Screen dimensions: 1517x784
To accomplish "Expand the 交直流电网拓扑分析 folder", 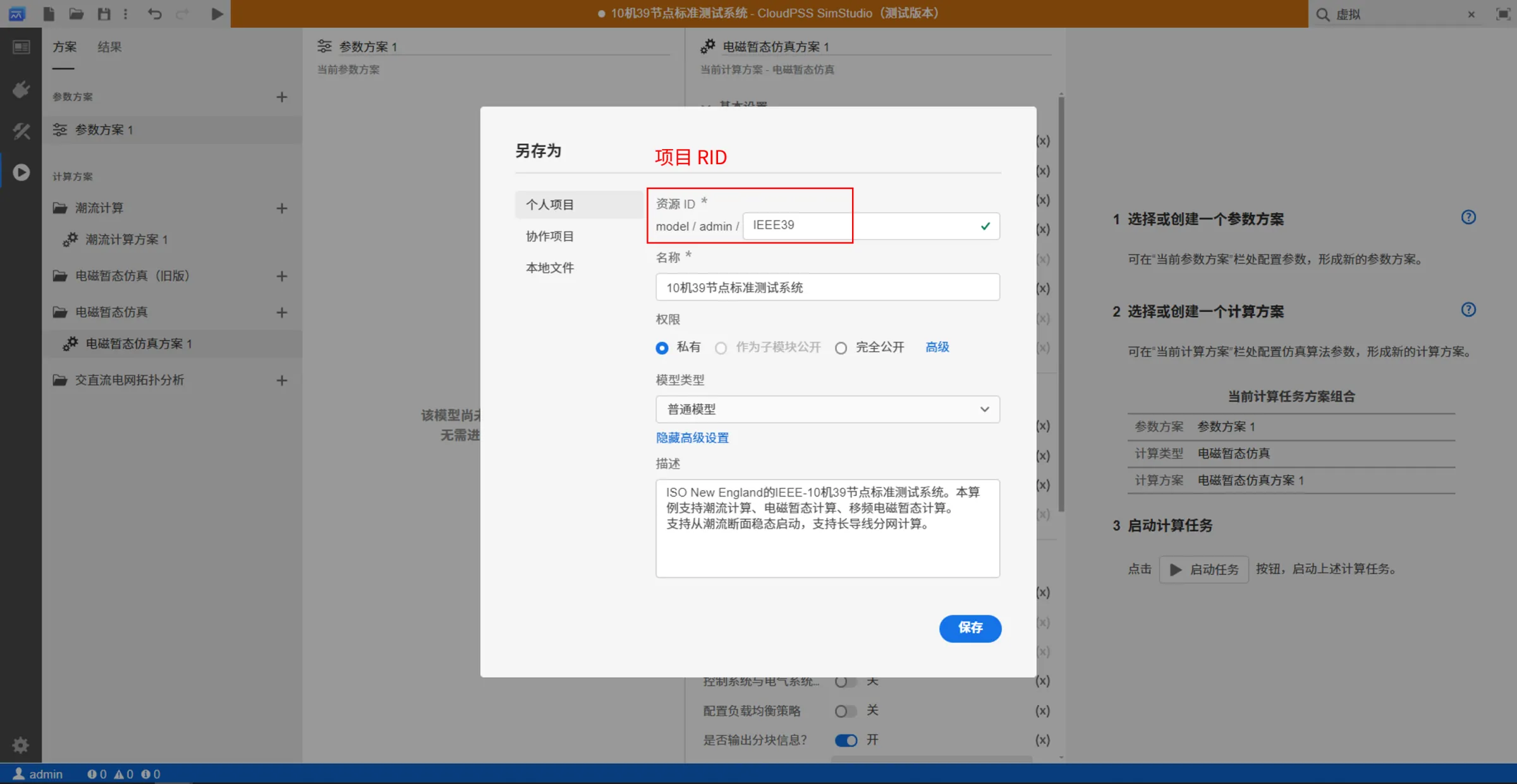I will click(60, 380).
